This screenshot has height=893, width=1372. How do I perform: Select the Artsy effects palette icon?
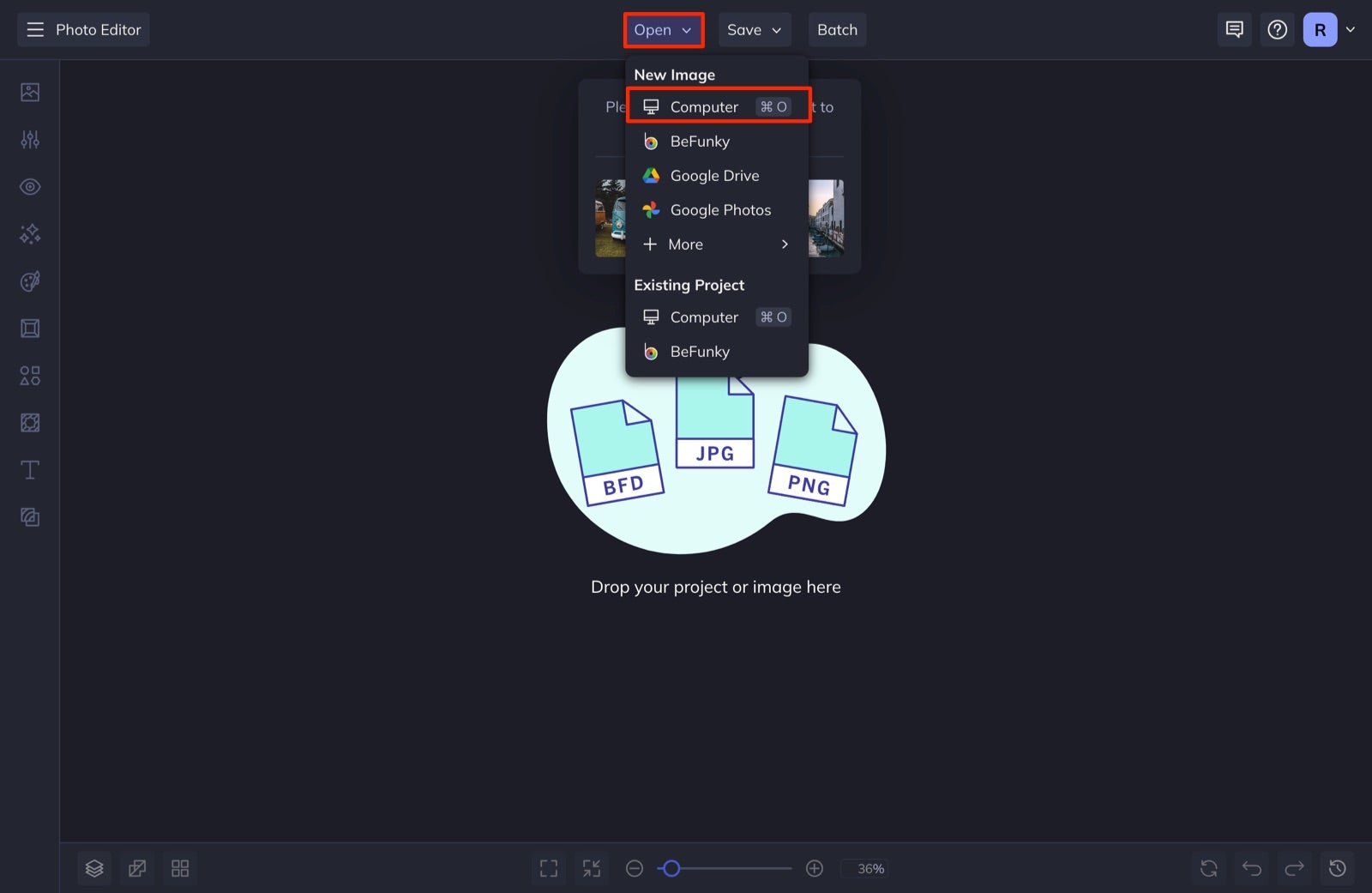tap(30, 281)
